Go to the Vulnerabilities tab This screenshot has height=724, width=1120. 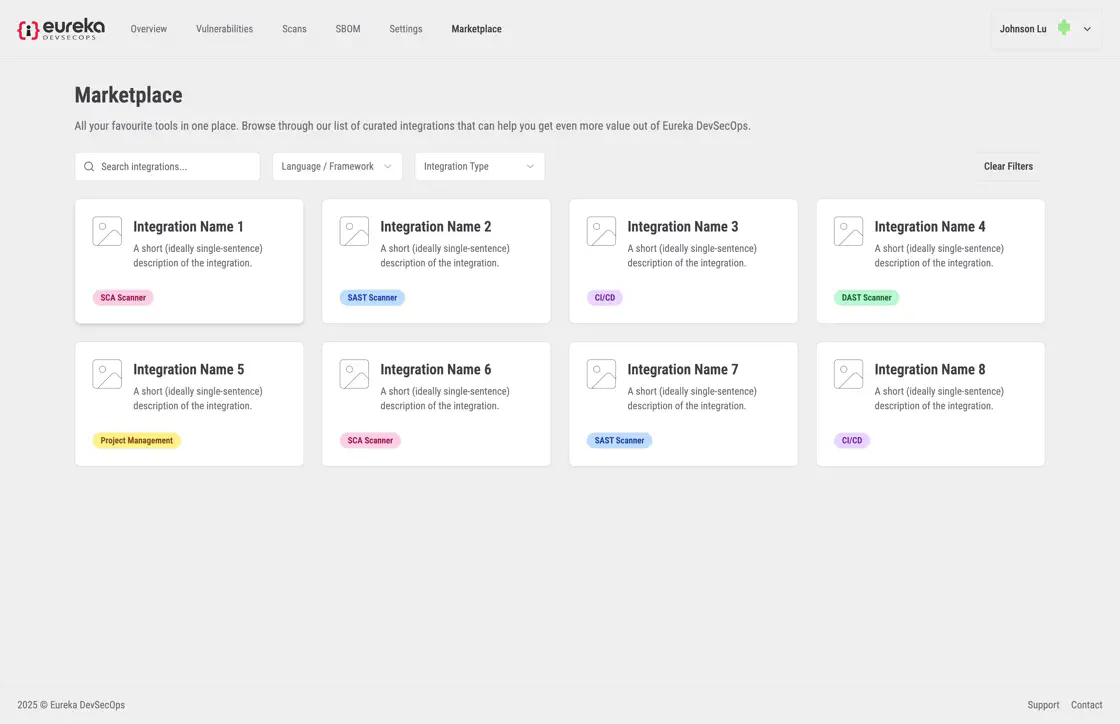tap(224, 29)
